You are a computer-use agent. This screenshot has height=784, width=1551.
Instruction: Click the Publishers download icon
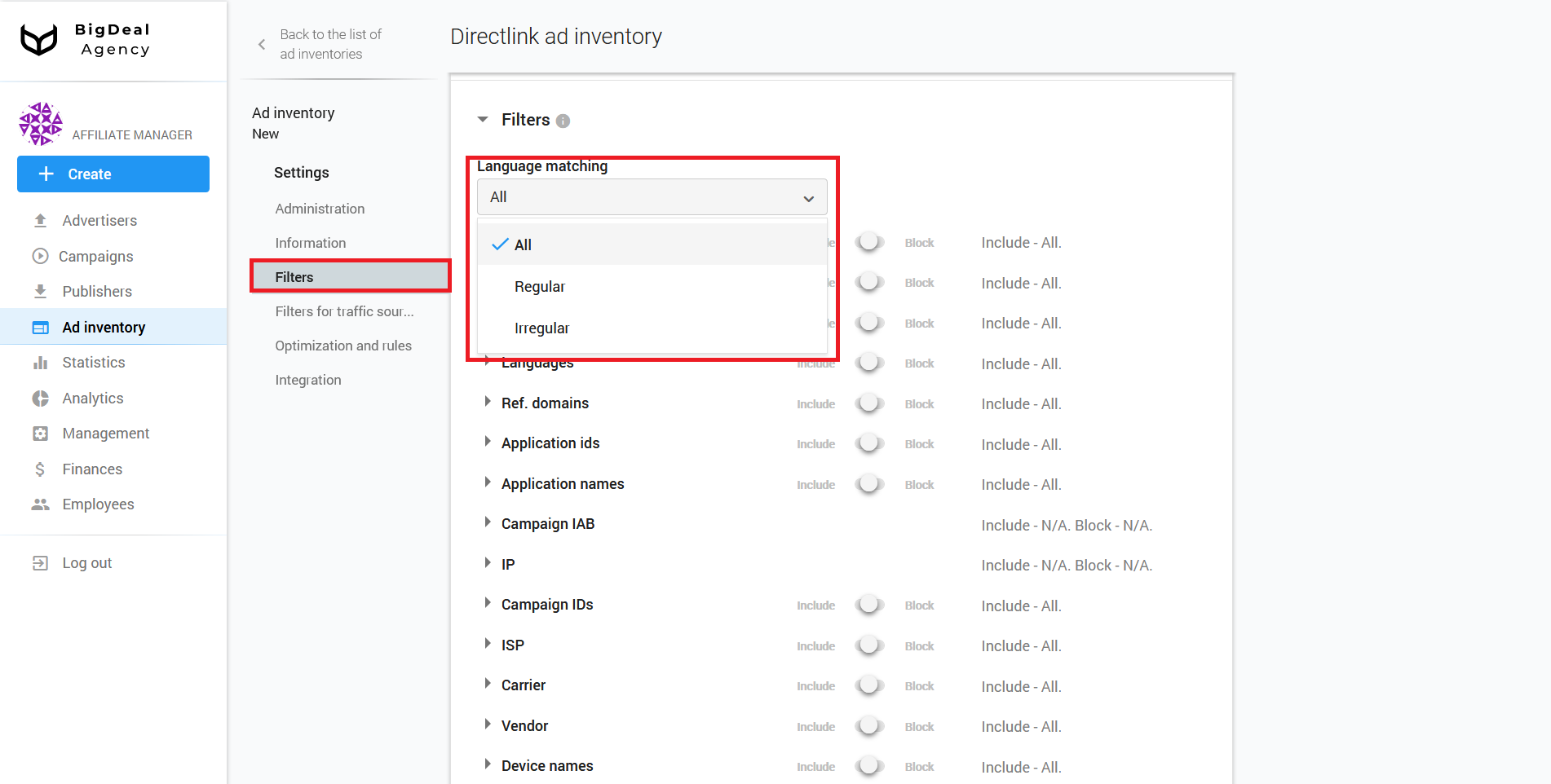point(41,291)
